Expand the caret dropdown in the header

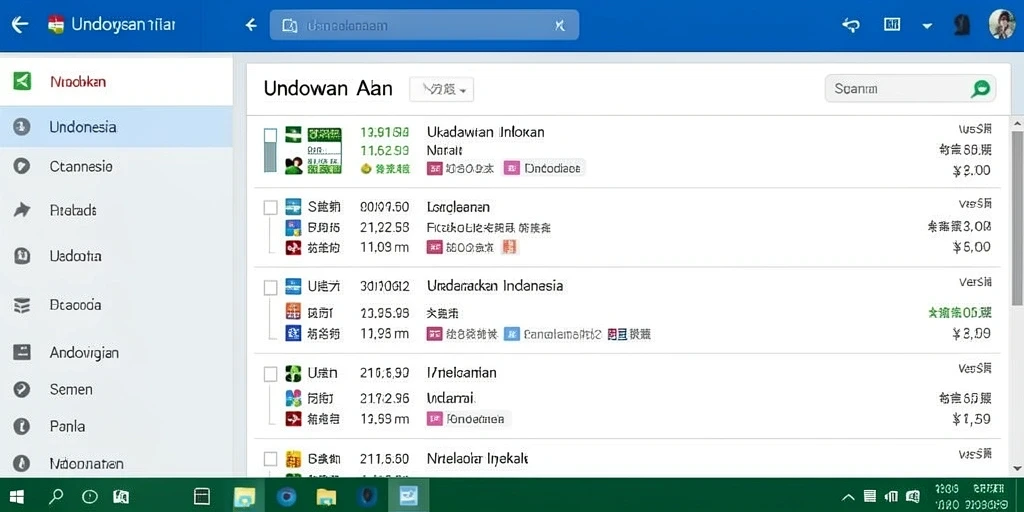click(x=927, y=26)
